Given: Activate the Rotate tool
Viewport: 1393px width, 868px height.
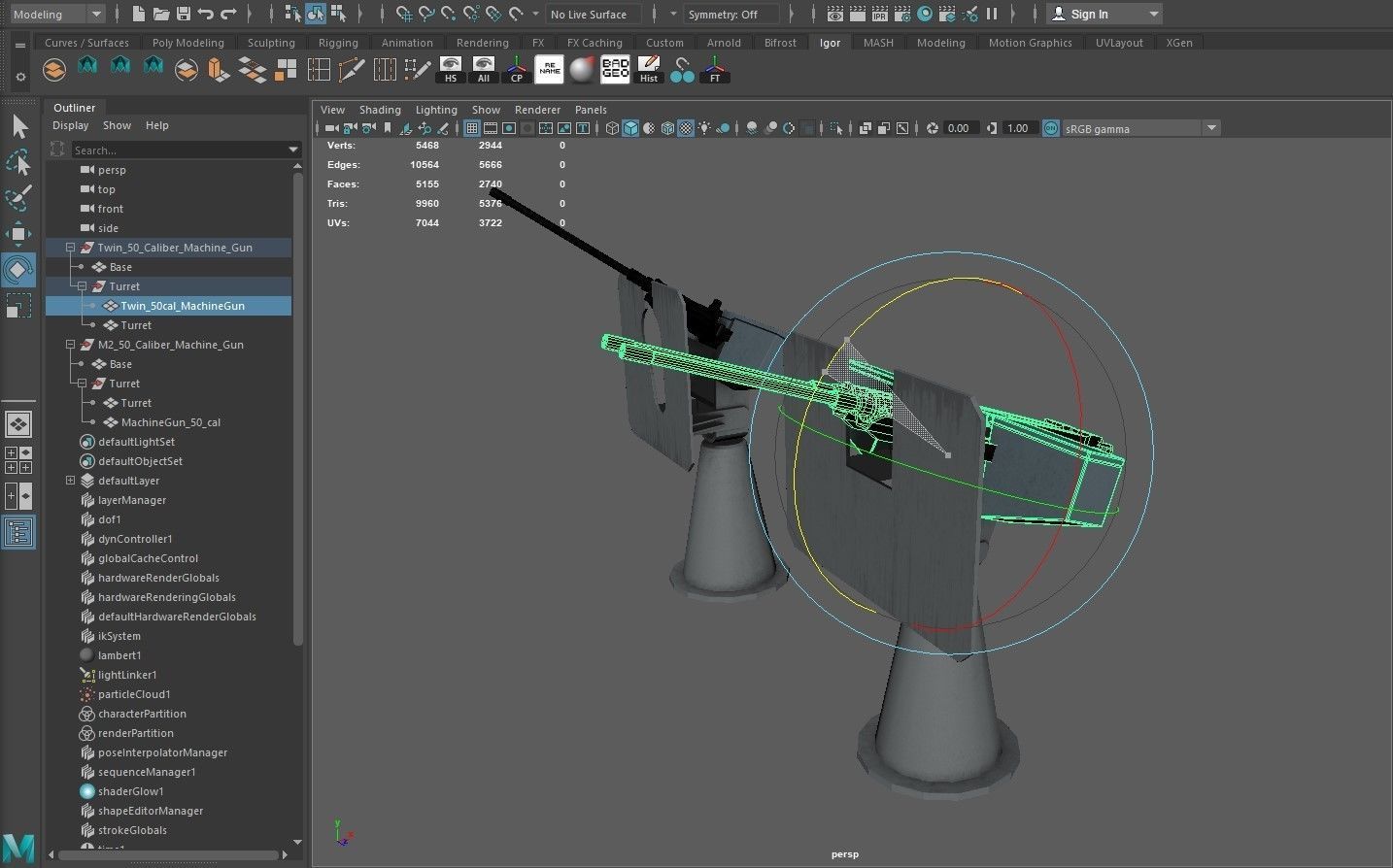Looking at the screenshot, I should [x=18, y=270].
